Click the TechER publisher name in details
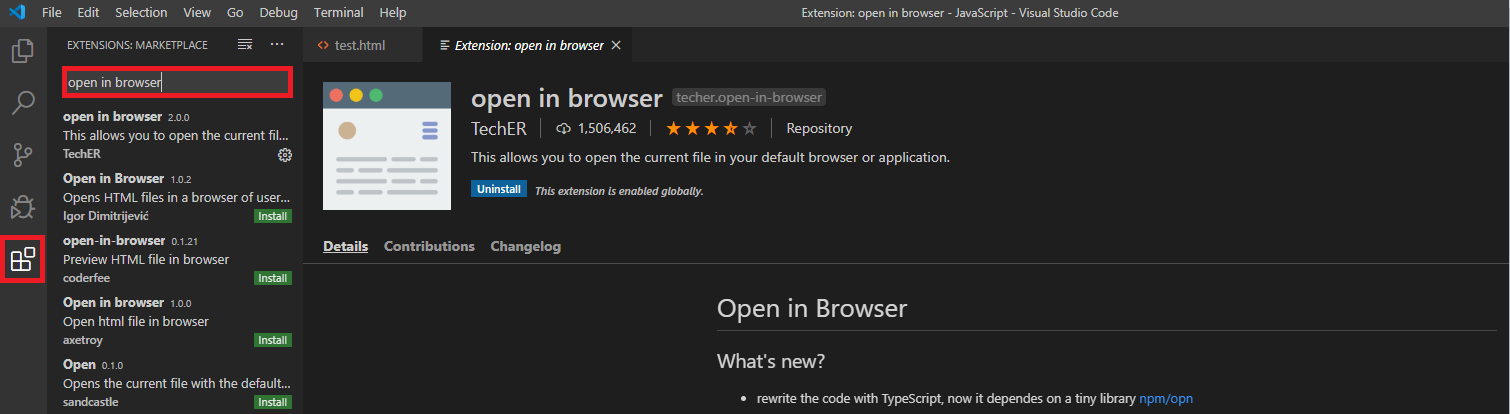The width and height of the screenshot is (1510, 414). coord(500,128)
